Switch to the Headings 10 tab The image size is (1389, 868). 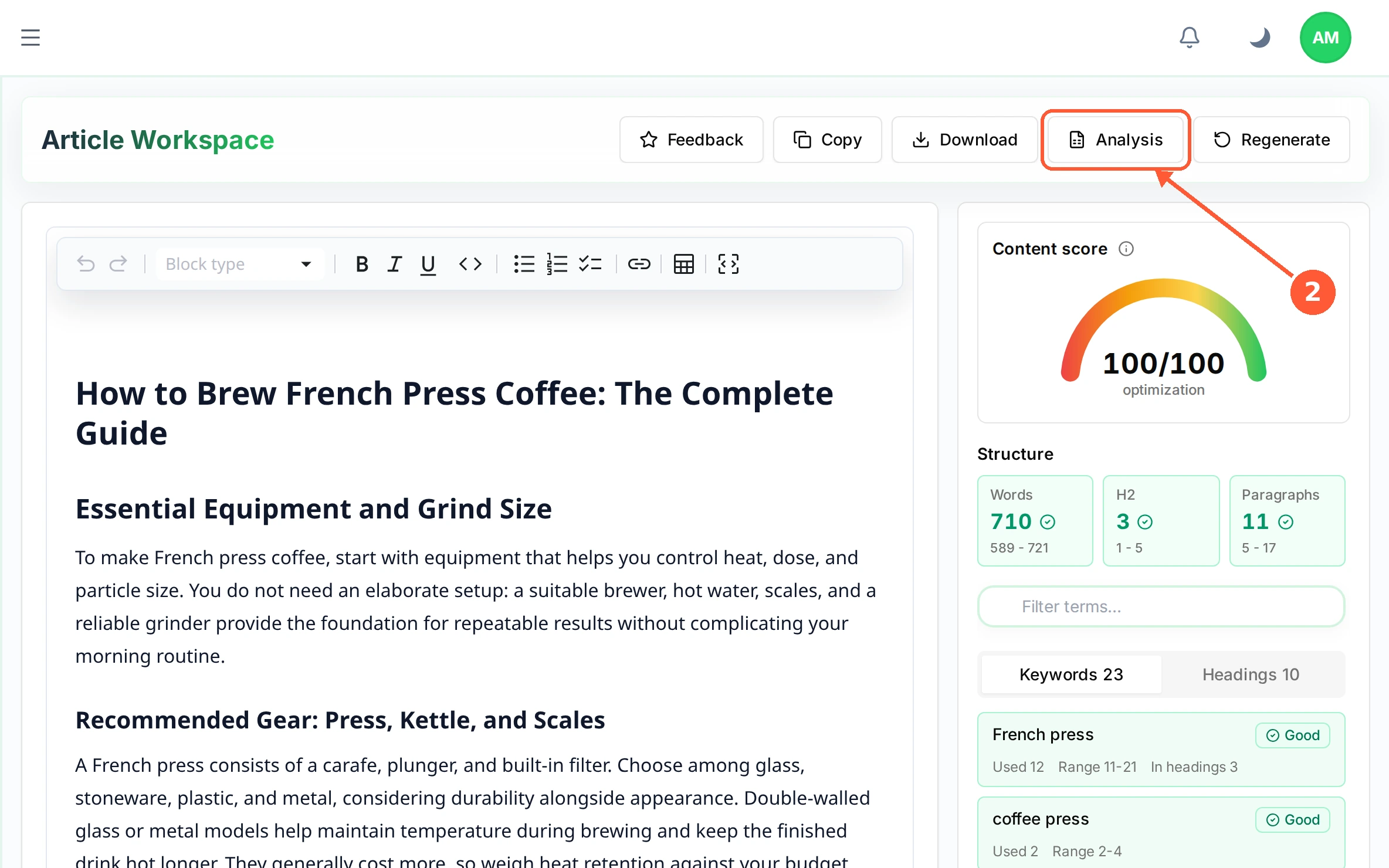coord(1251,674)
